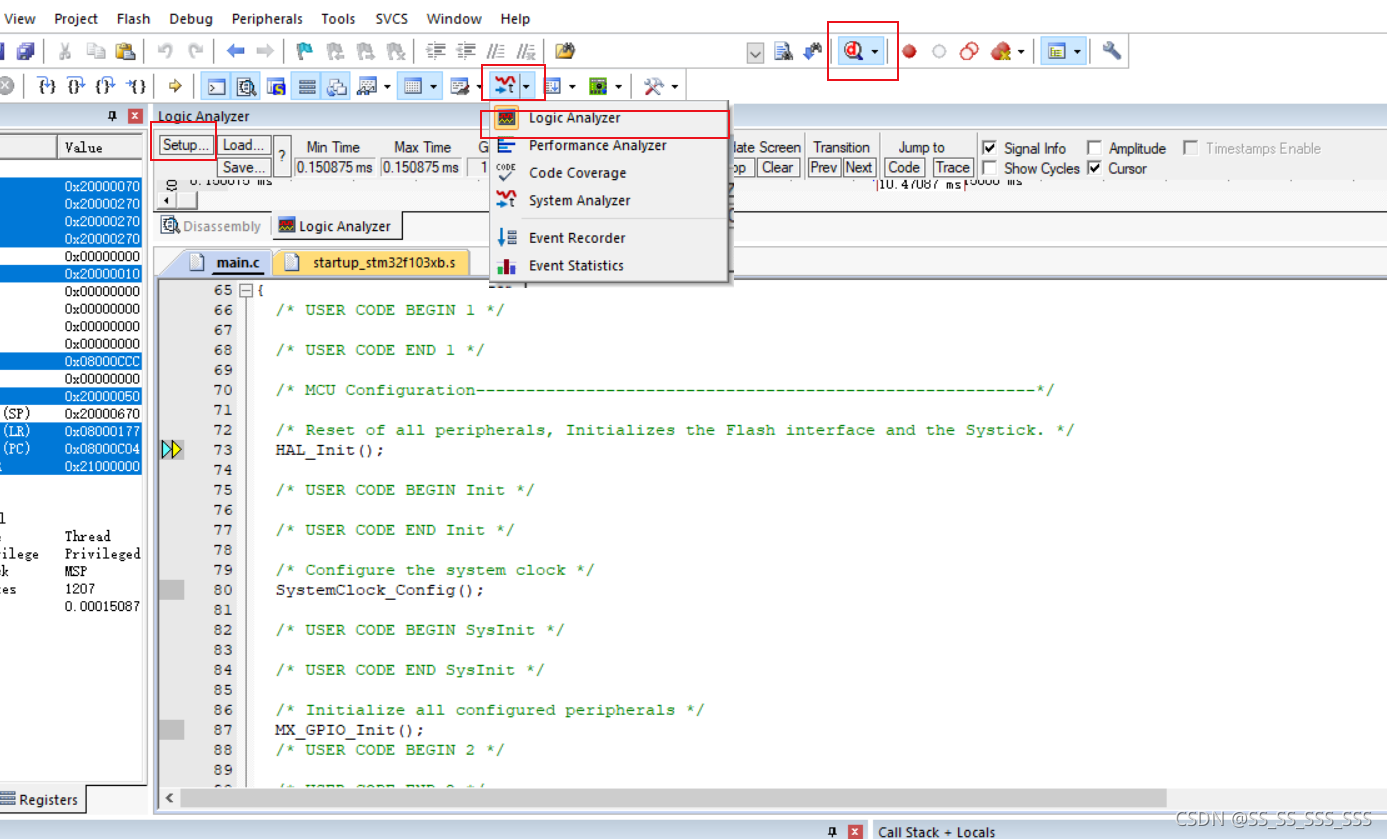Open the find combo box dropdown
The image size is (1387, 839).
tap(756, 52)
